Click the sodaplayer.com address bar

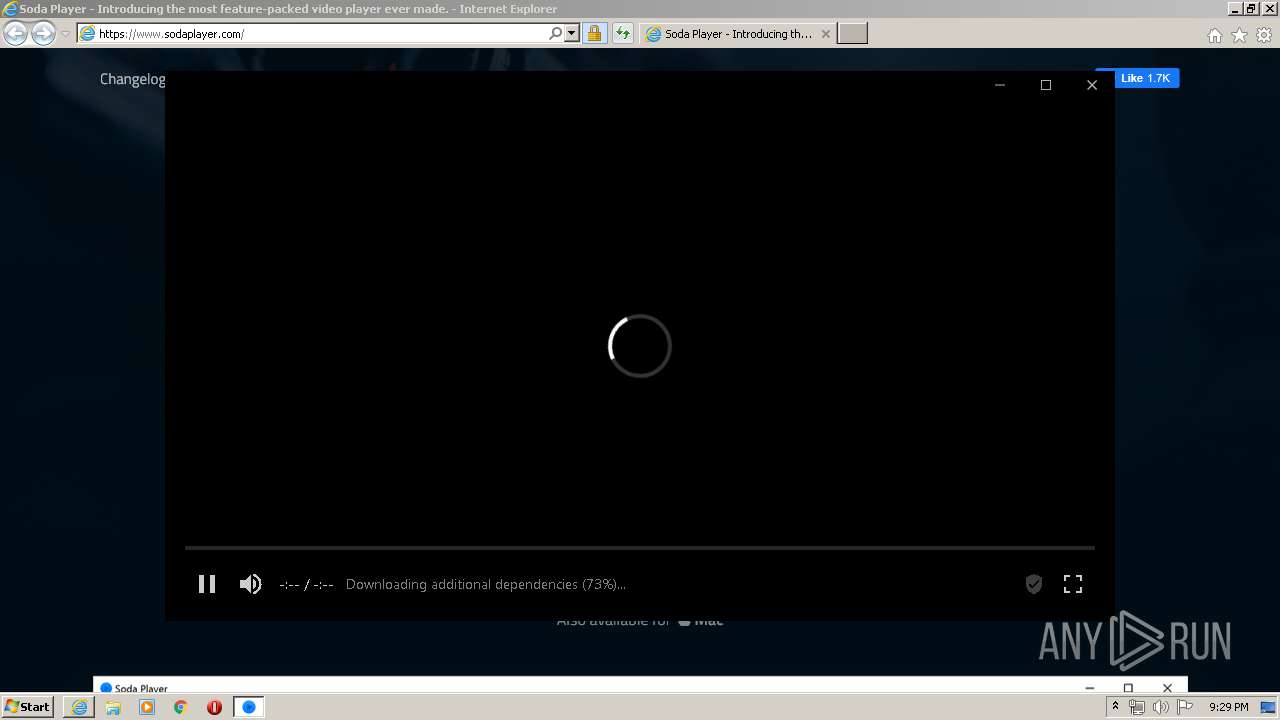(x=322, y=34)
